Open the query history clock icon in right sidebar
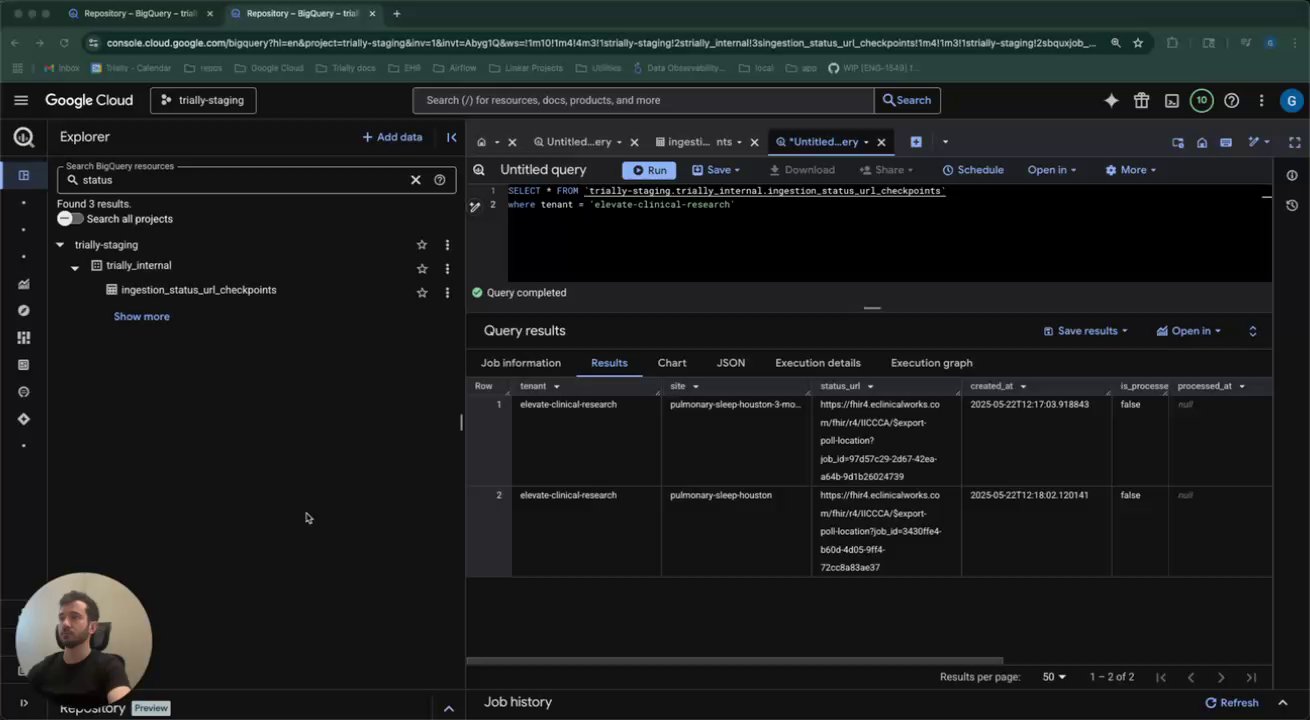This screenshot has width=1310, height=720. 1292,205
